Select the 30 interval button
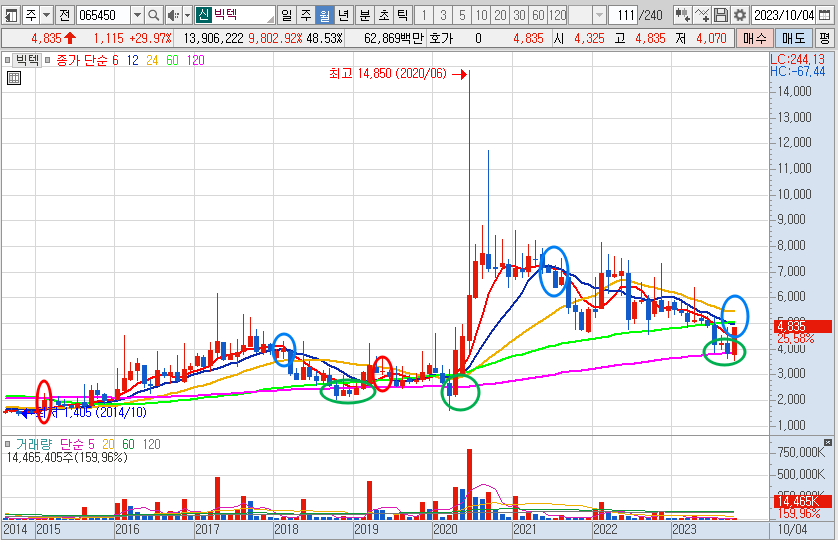Viewport: 838px width, 540px height. pos(519,15)
